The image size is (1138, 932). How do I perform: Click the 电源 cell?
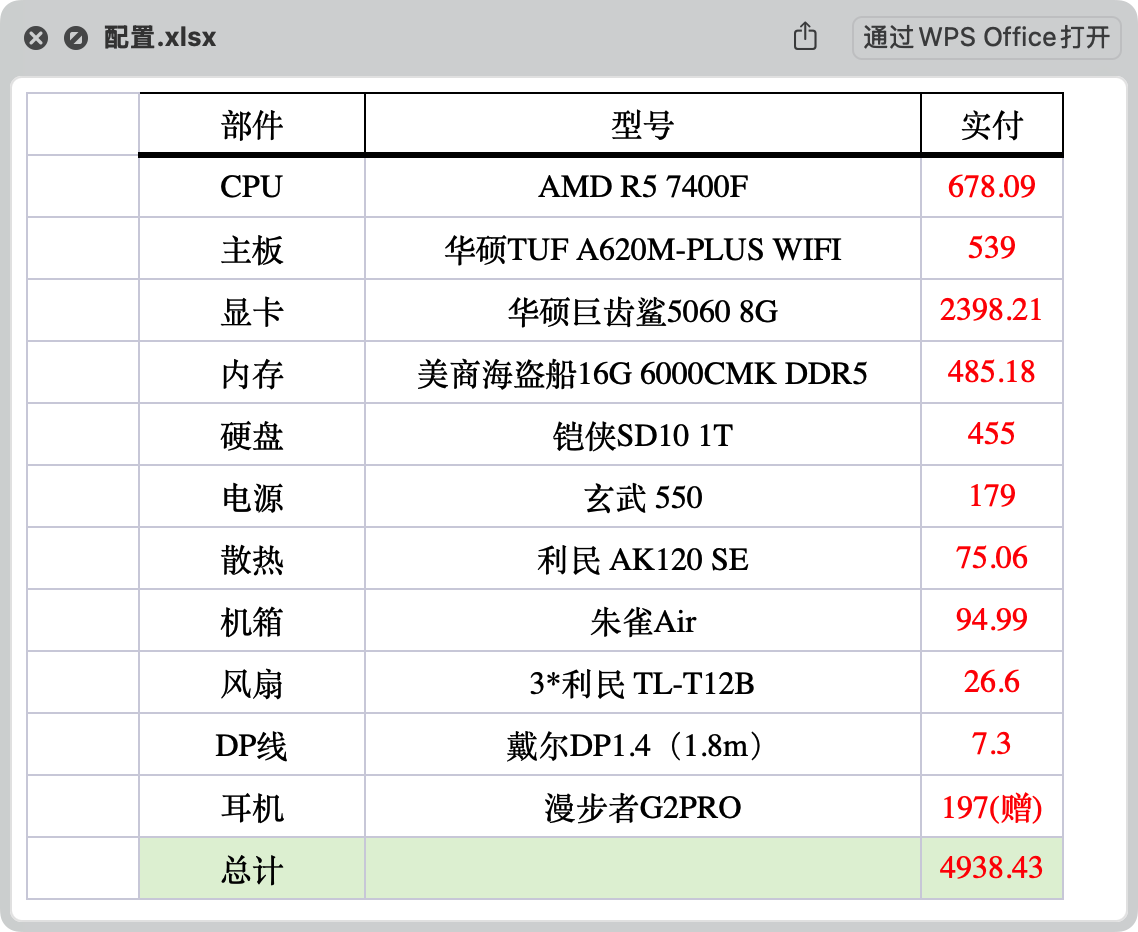[252, 496]
